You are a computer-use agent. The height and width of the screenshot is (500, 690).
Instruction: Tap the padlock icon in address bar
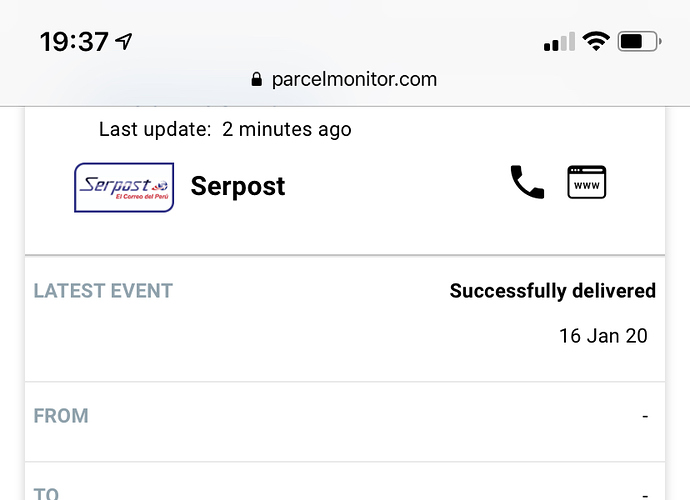click(x=257, y=80)
